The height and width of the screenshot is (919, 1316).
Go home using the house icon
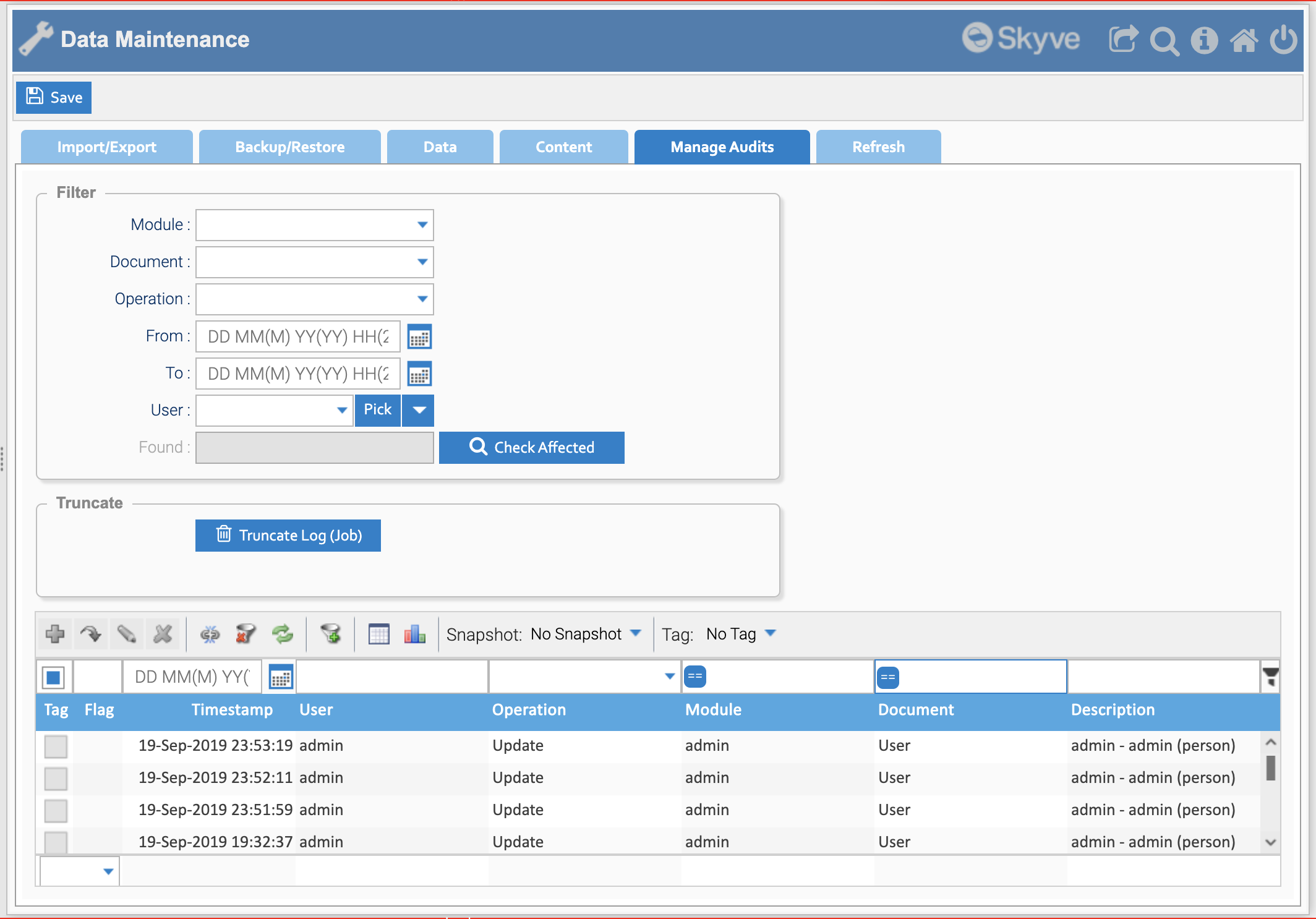pos(1244,40)
